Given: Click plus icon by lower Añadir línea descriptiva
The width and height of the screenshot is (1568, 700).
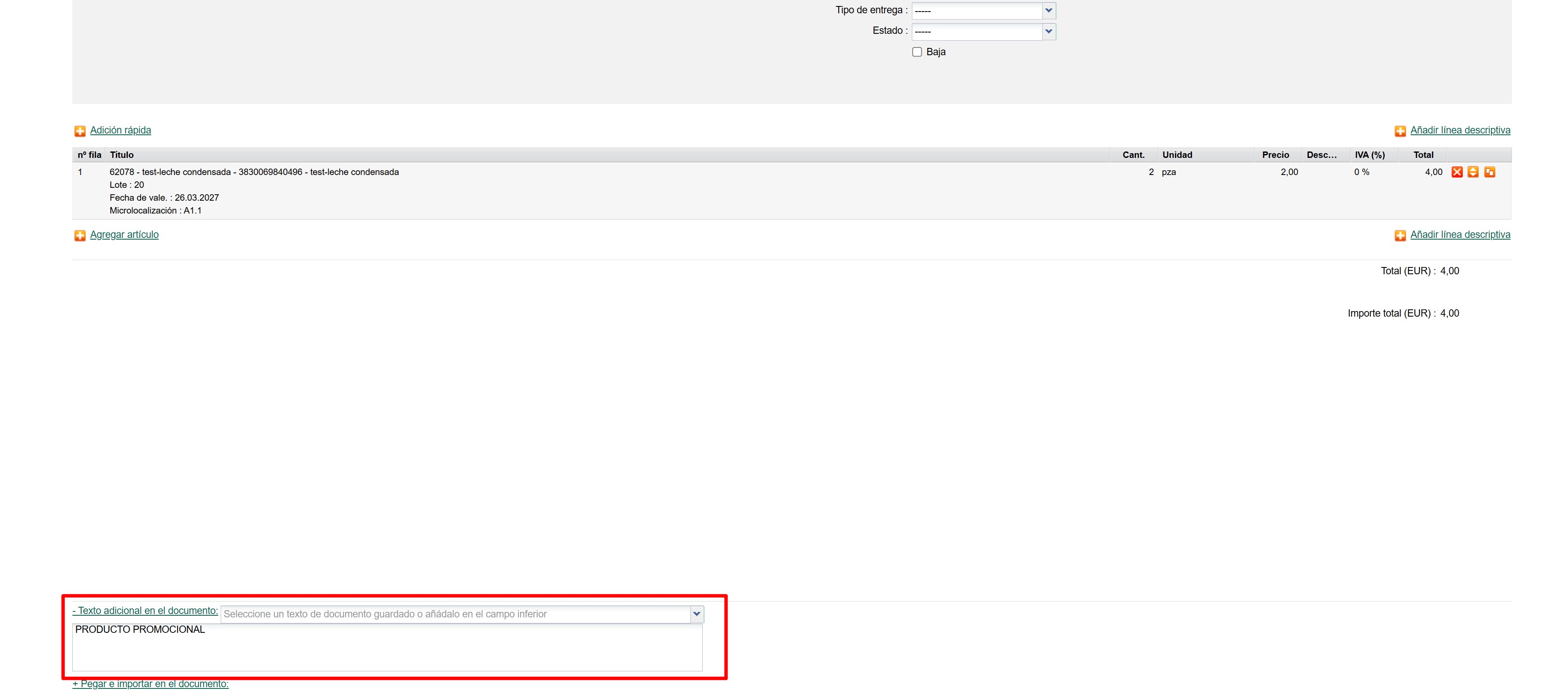Looking at the screenshot, I should pyautogui.click(x=1400, y=236).
